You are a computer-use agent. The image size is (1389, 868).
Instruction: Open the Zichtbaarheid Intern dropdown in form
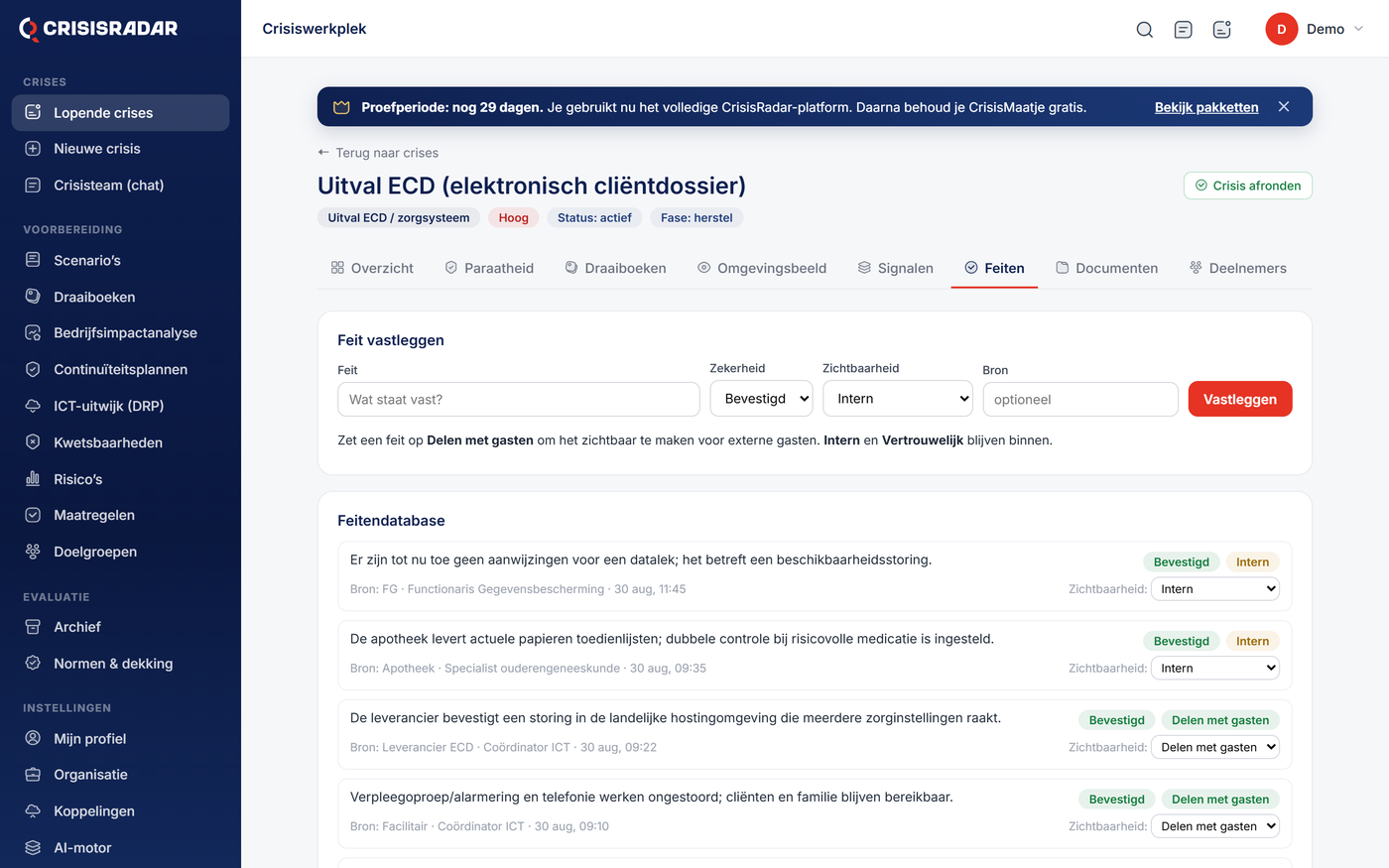point(898,399)
